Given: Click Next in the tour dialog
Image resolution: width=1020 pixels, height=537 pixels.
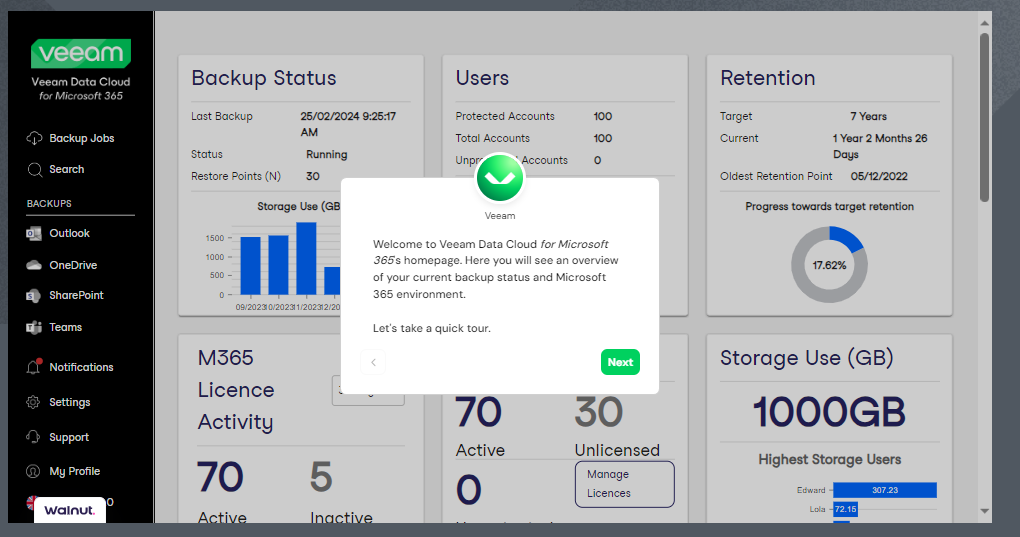Looking at the screenshot, I should [620, 362].
